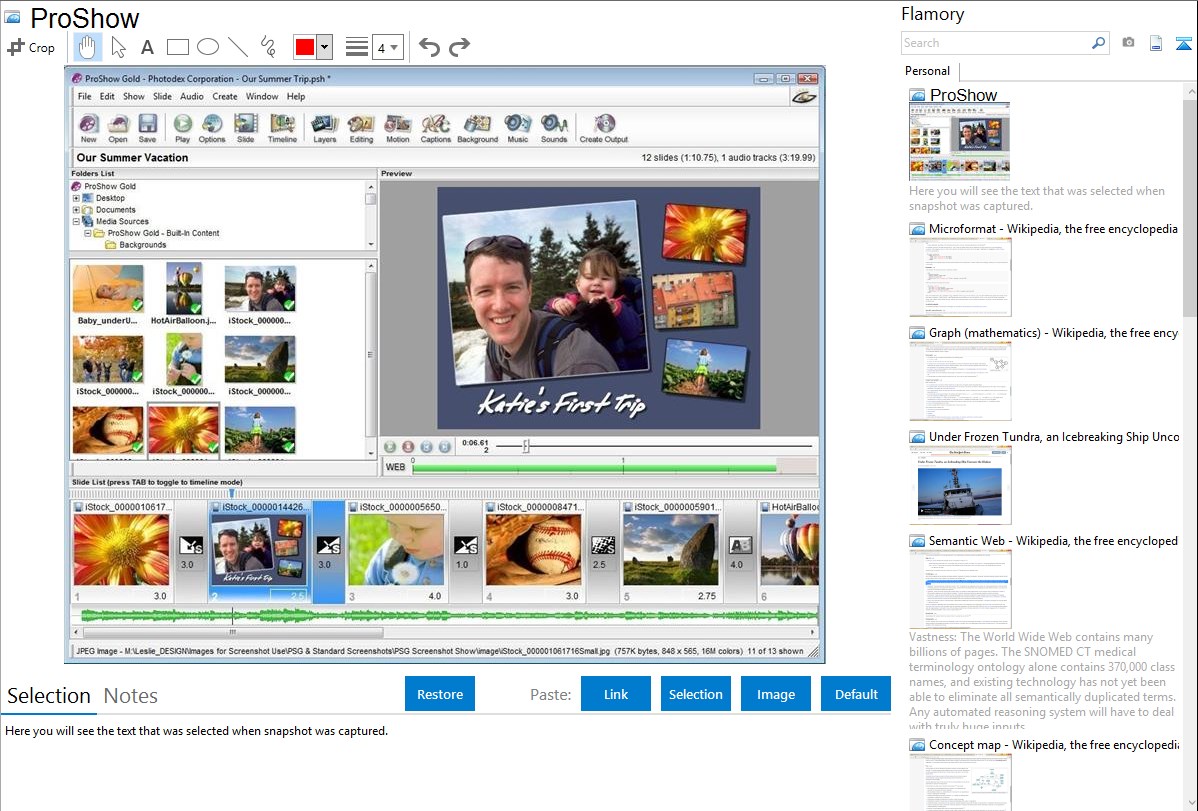Collapse the Media Sources tree node
1198x811 pixels.
point(76,222)
